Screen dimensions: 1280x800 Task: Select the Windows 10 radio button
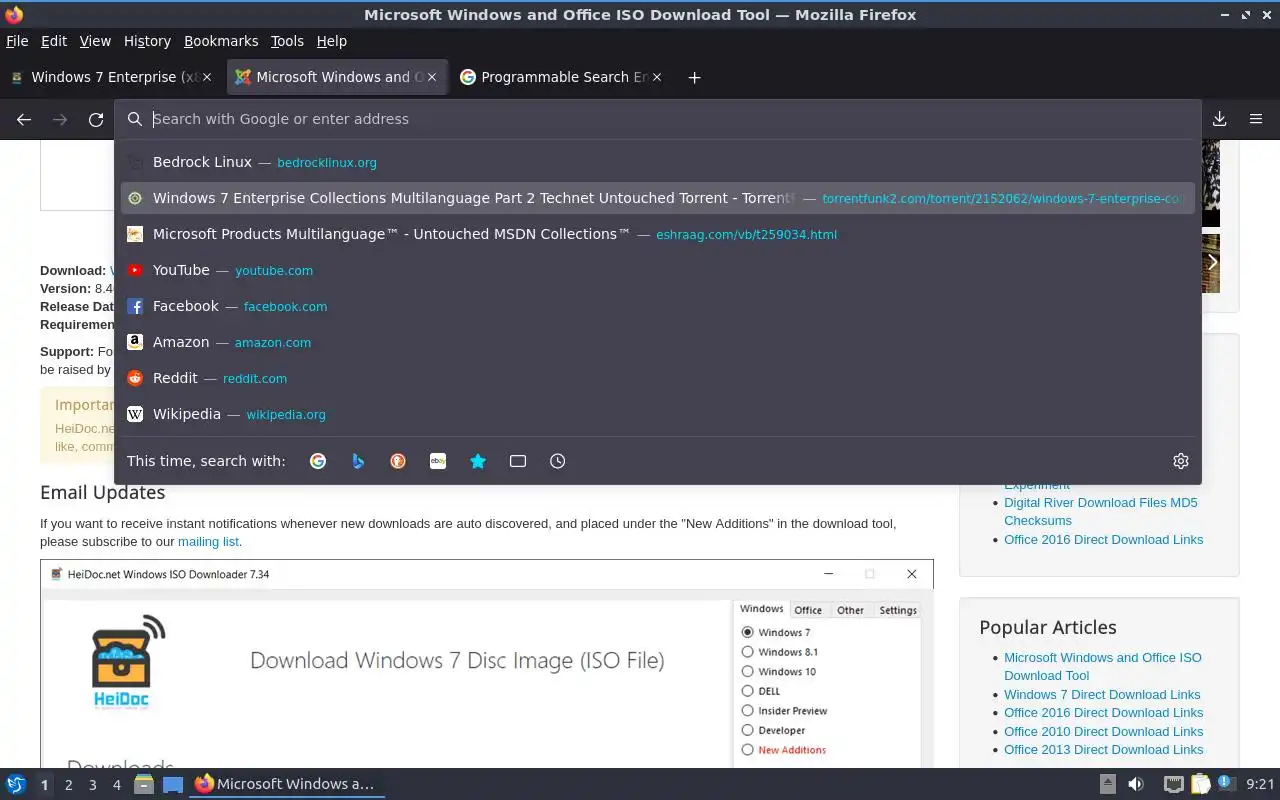point(747,671)
